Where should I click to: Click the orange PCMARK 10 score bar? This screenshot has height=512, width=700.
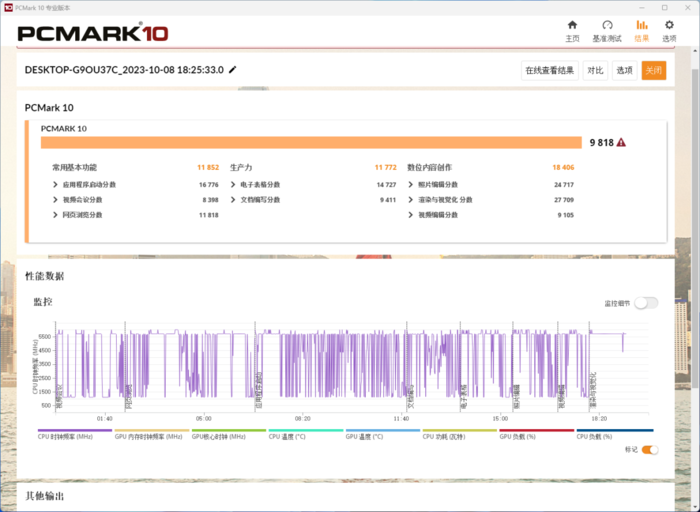(311, 142)
